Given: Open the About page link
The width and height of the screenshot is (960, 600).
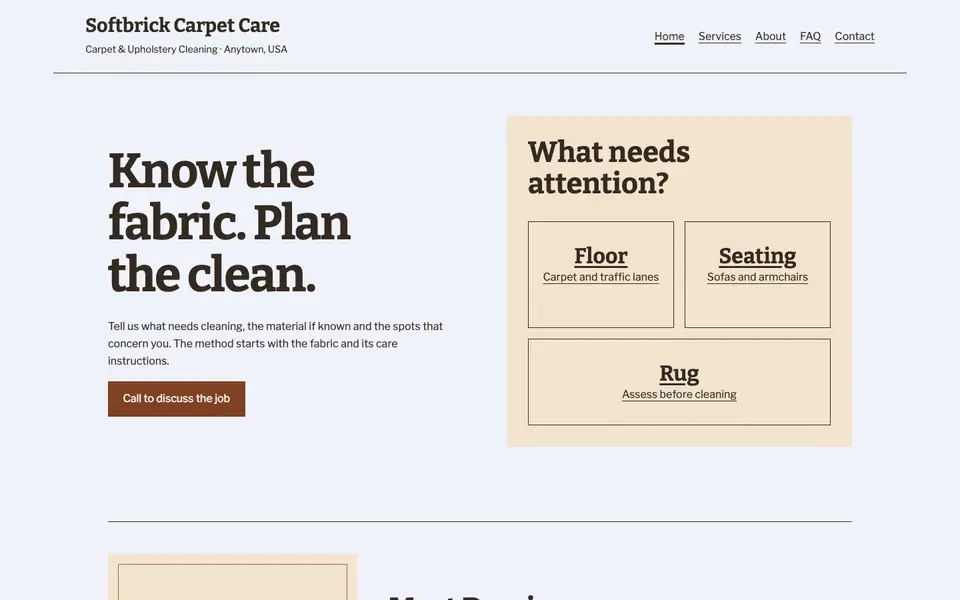Looking at the screenshot, I should pos(770,36).
